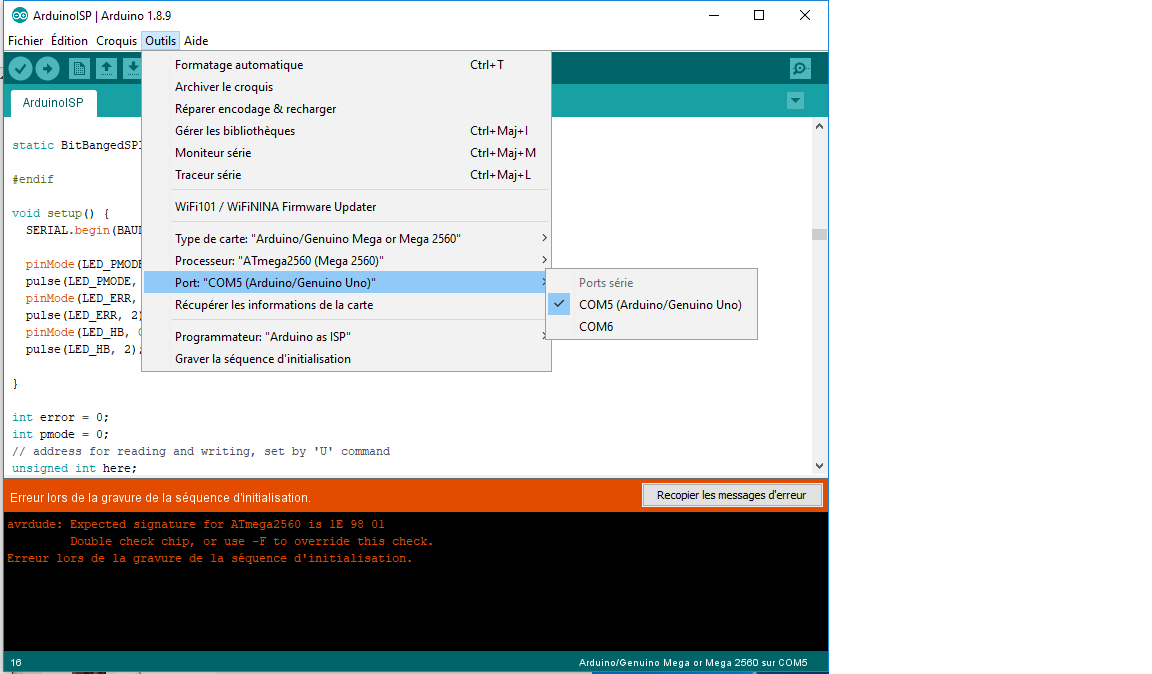Launch Moniteur série from menu
This screenshot has height=674, width=1152.
click(346, 153)
